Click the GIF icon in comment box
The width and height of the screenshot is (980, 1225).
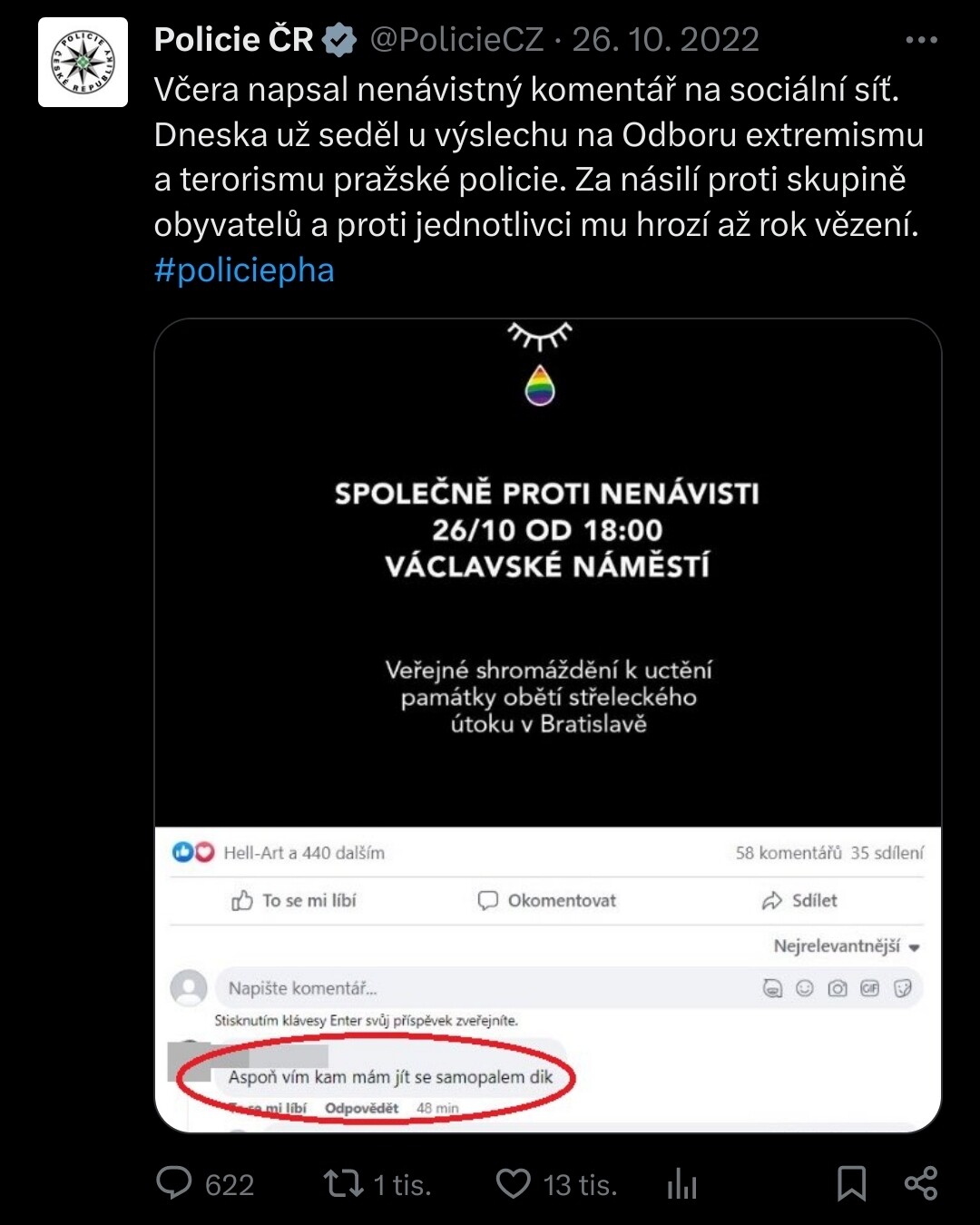pyautogui.click(x=869, y=988)
